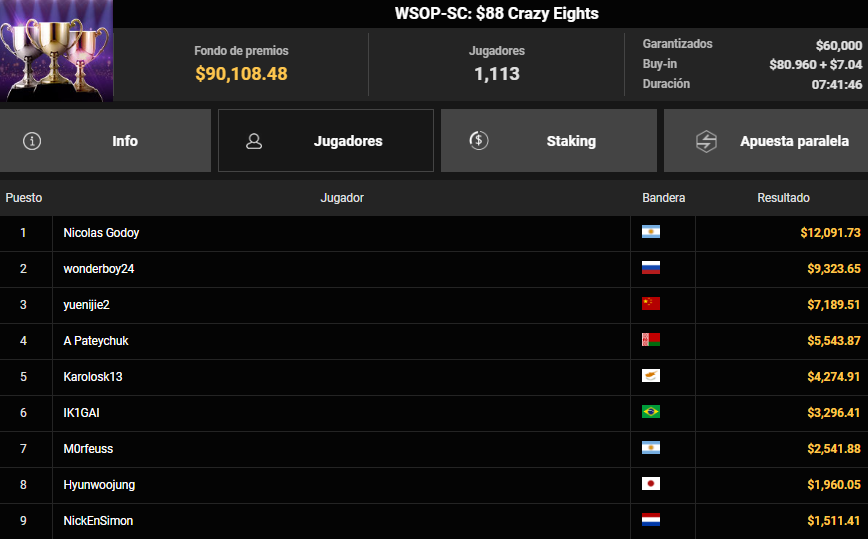Click the trophy cups tournament image
The height and width of the screenshot is (539, 868).
(56, 50)
